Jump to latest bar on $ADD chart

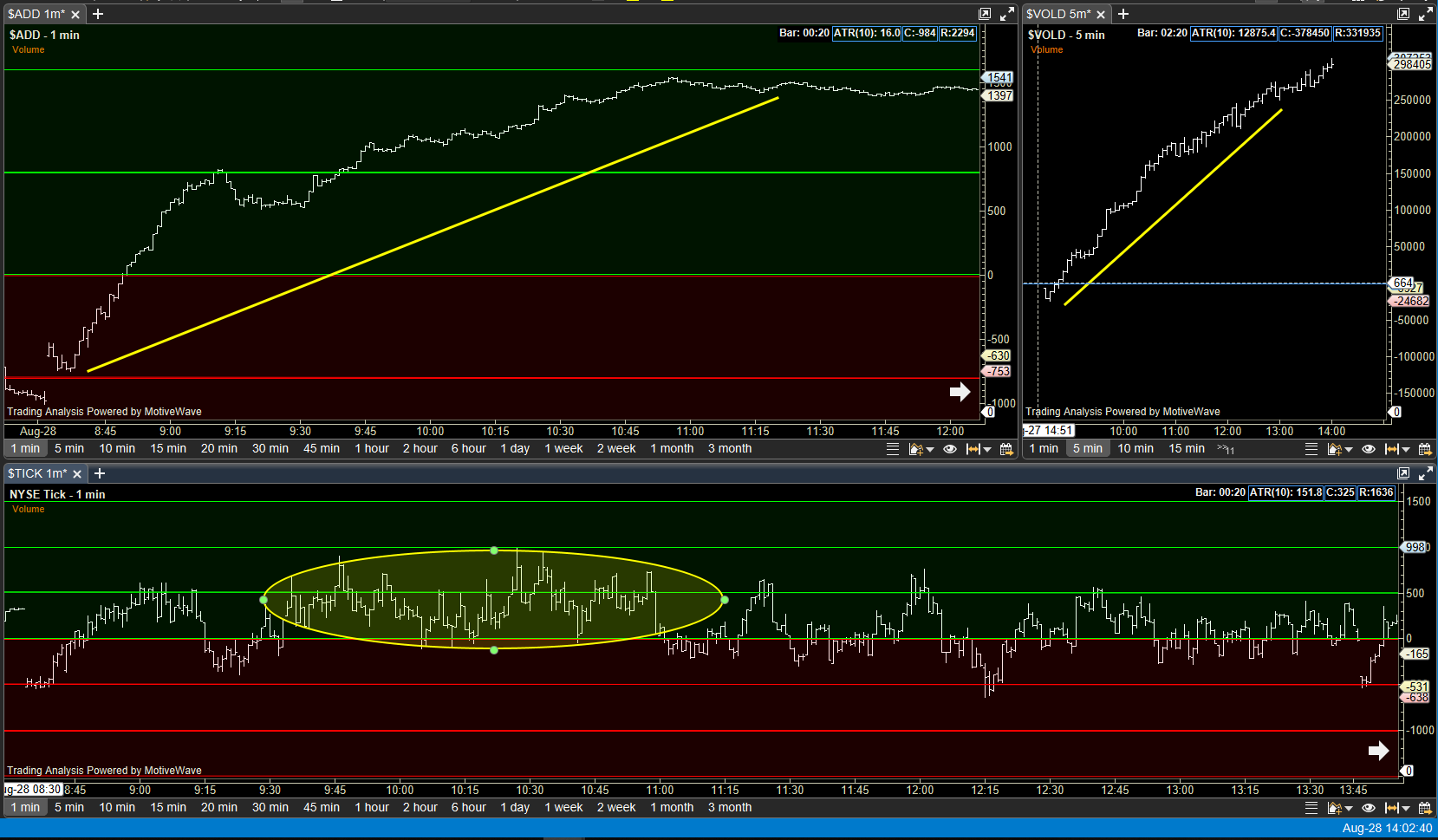[960, 392]
